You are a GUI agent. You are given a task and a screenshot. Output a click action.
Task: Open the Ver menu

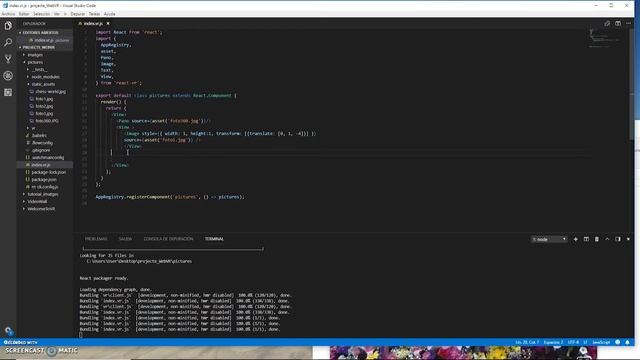[57, 14]
